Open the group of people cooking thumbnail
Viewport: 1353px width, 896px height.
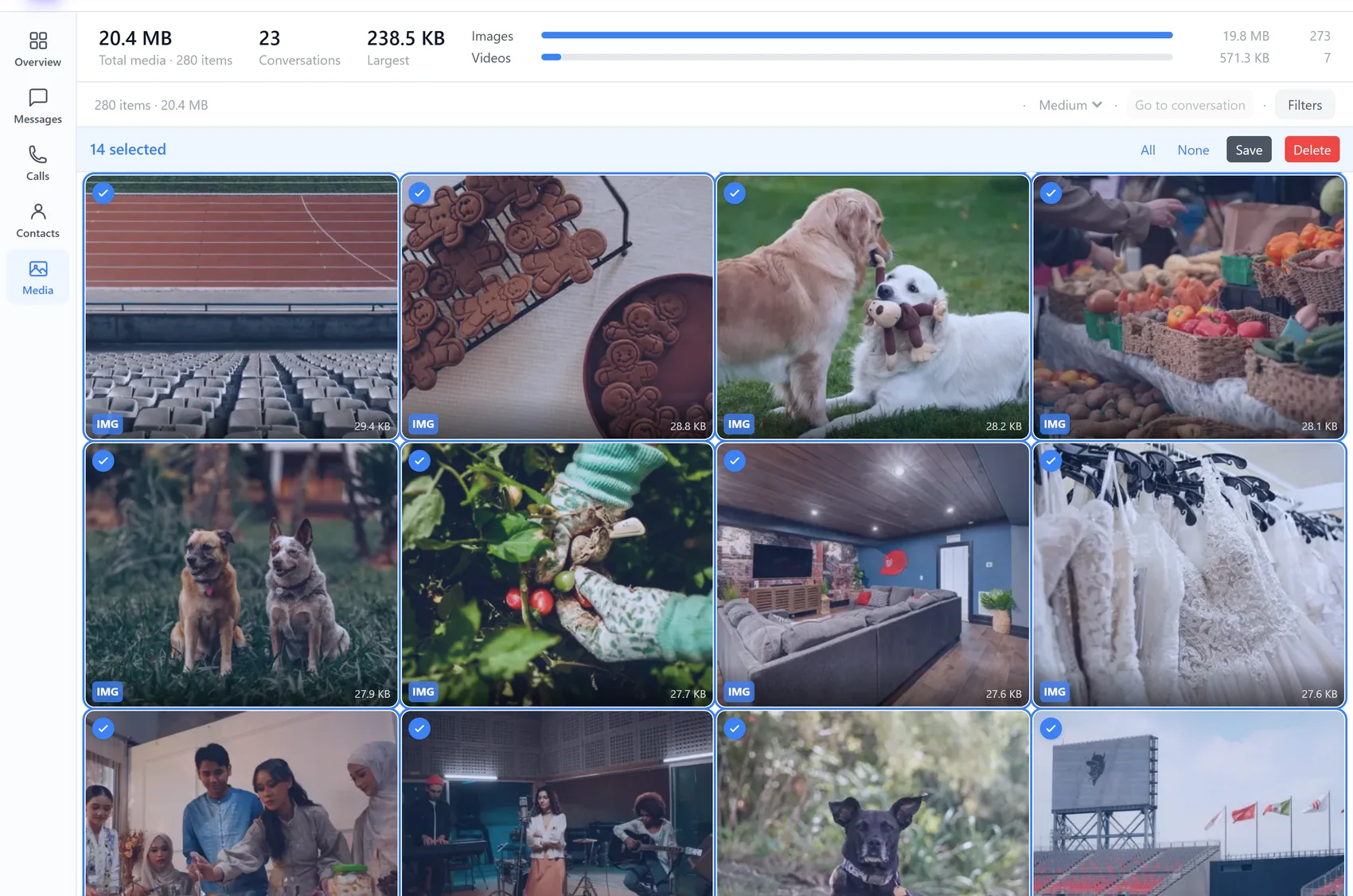click(x=241, y=804)
